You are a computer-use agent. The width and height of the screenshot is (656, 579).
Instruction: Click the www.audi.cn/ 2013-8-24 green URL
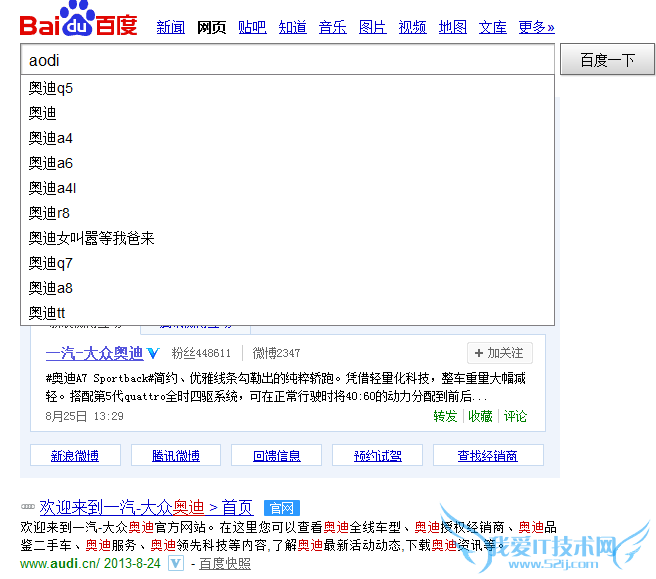(90, 564)
